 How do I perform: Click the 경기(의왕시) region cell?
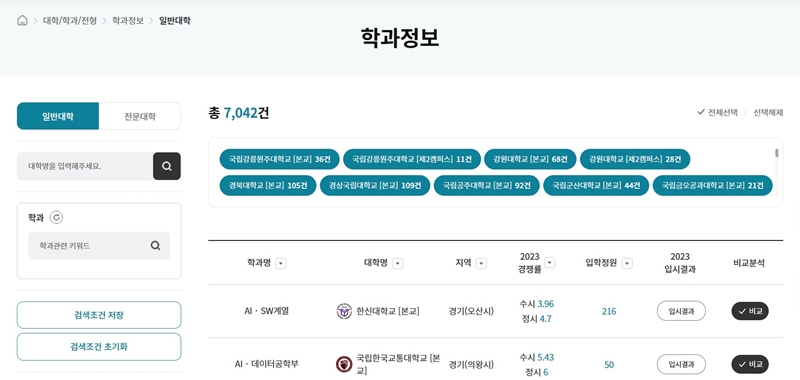click(x=471, y=364)
